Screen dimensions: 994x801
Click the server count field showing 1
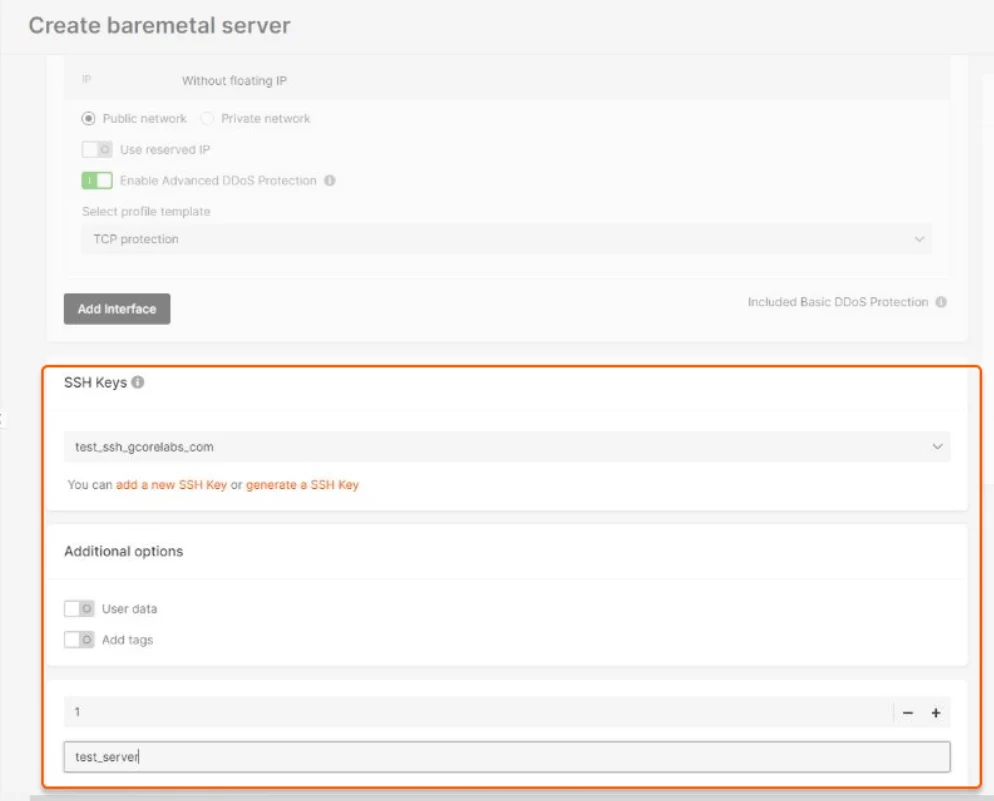(478, 712)
